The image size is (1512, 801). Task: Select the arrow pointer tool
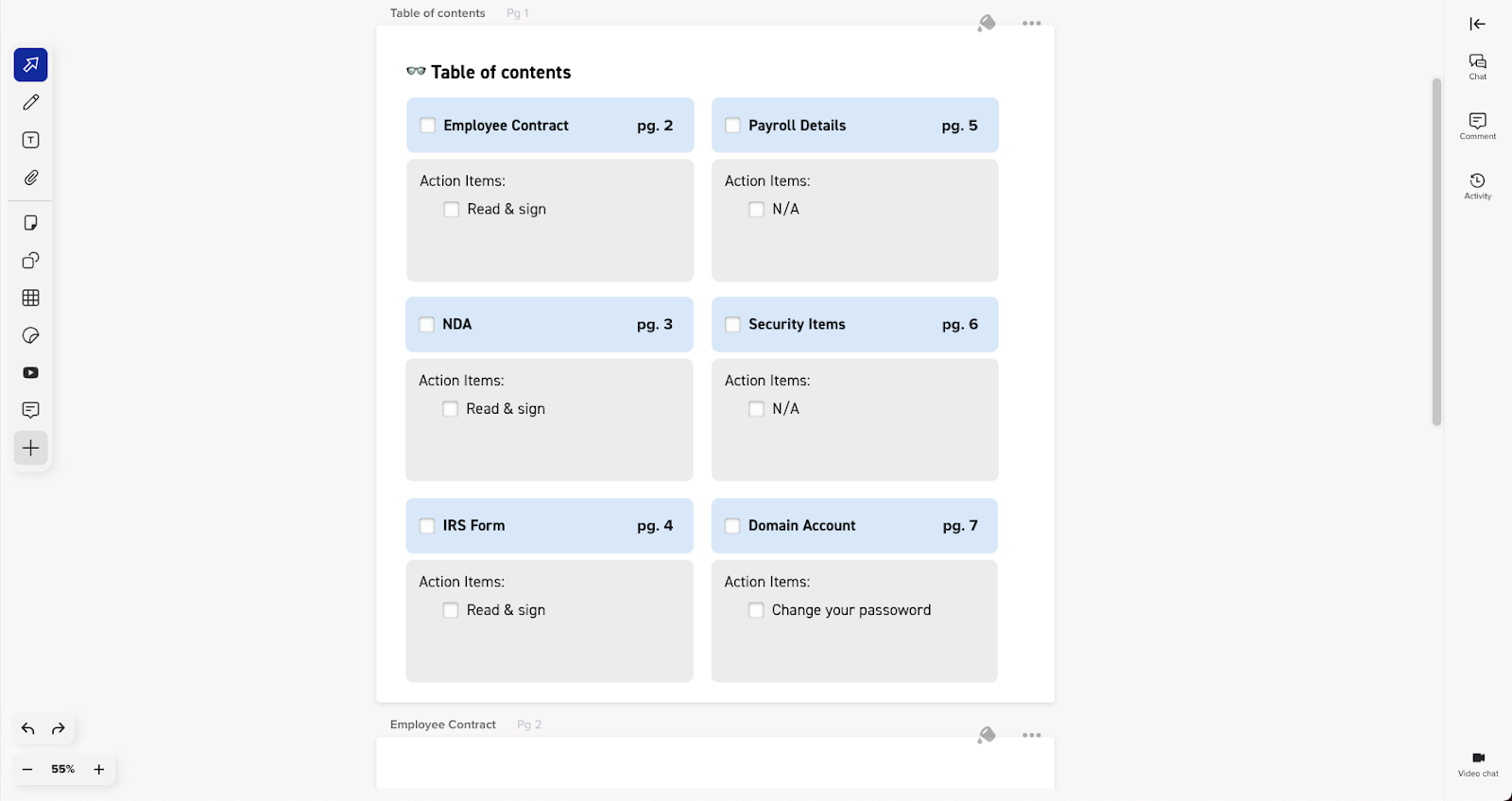point(31,65)
